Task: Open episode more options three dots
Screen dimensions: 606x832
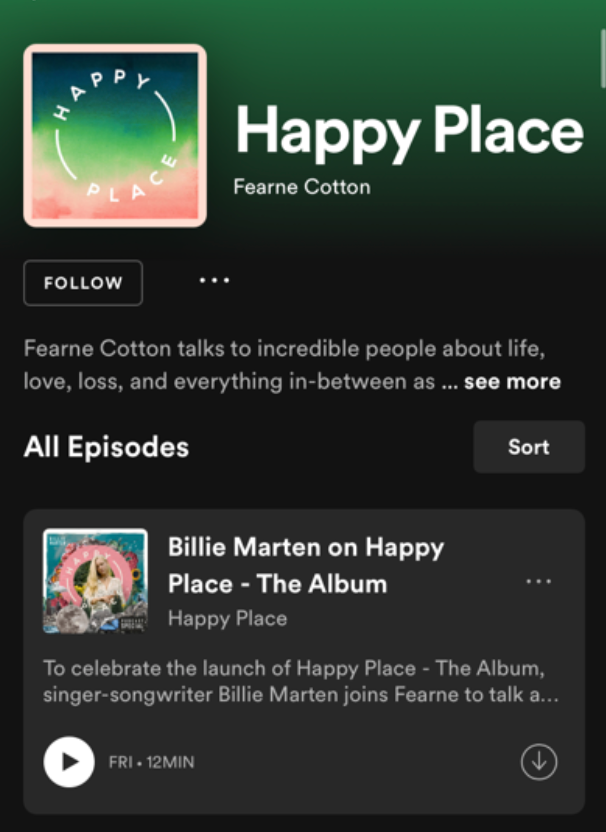Action: click(x=538, y=582)
